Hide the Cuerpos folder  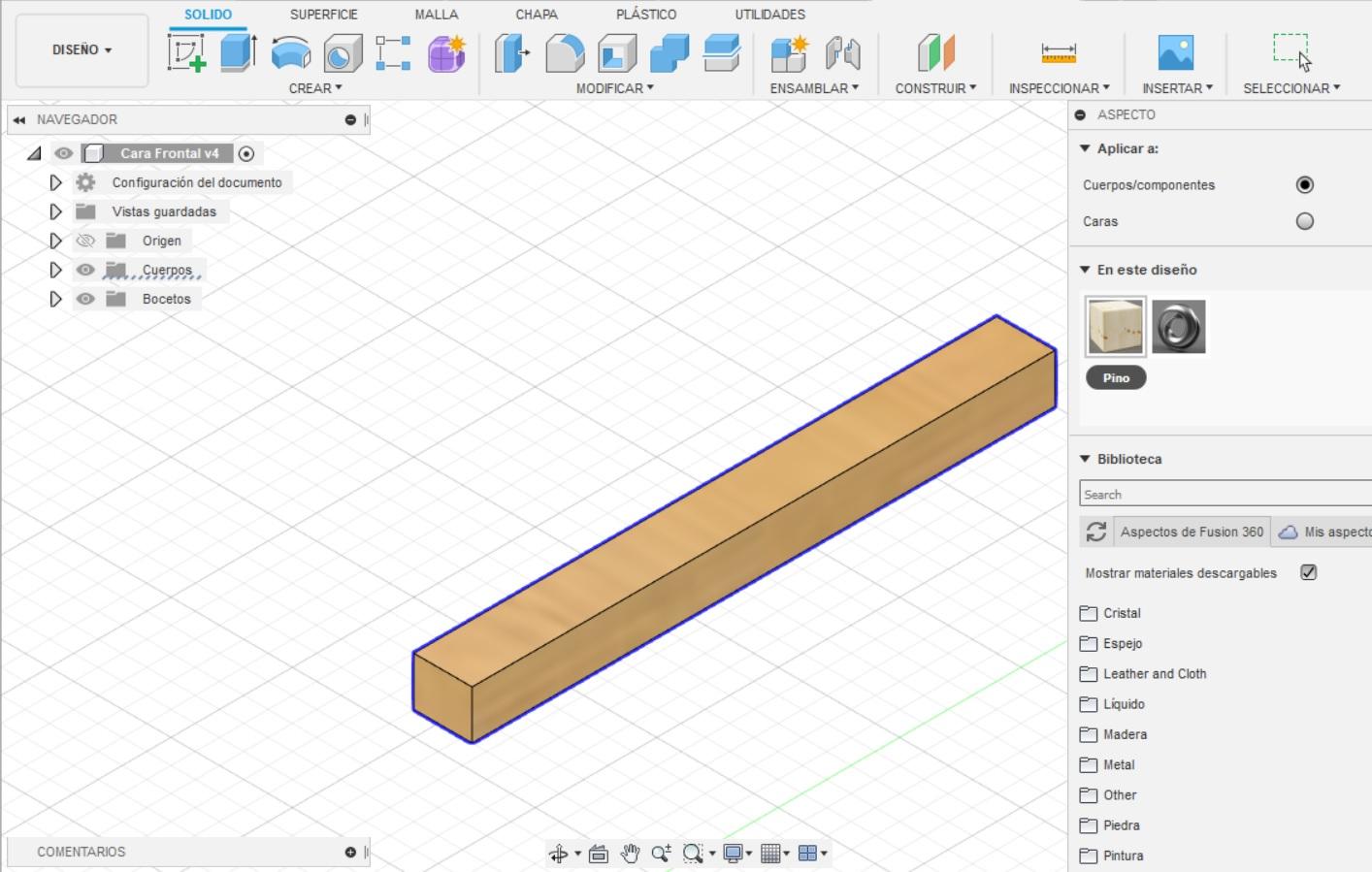coord(85,270)
